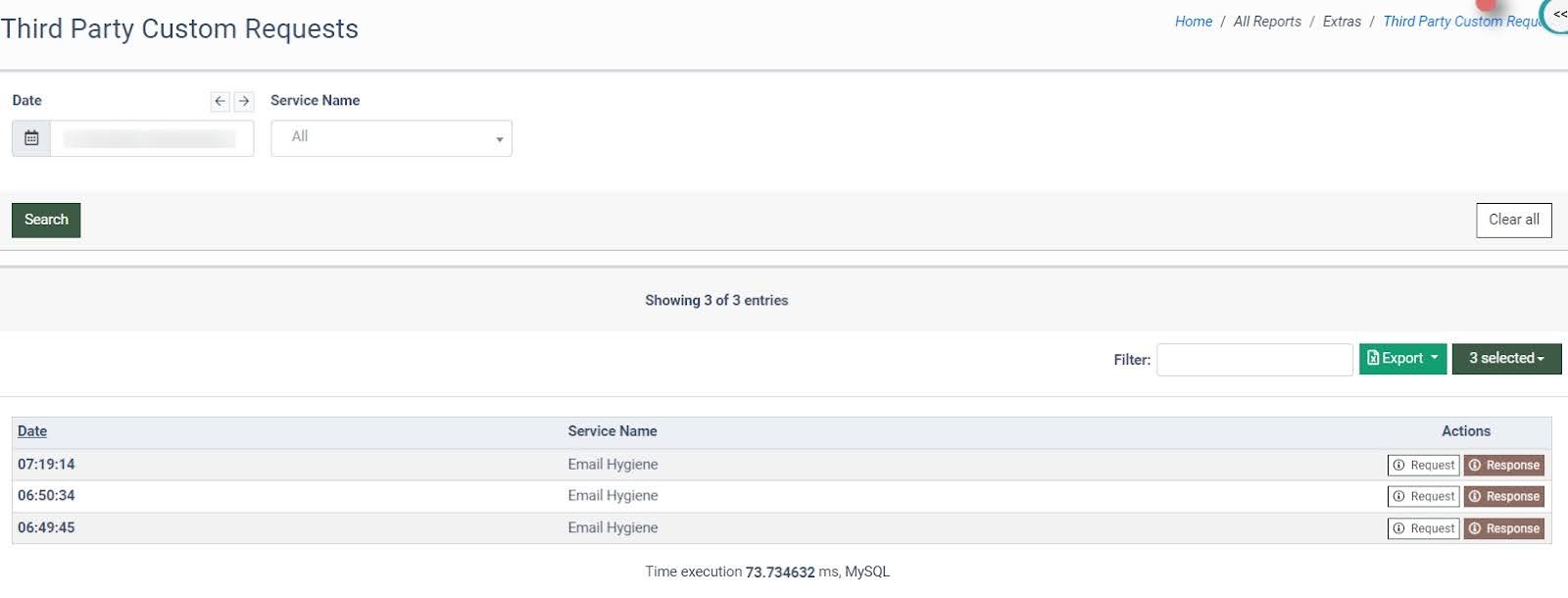Collapse the panel using the << icon
Screen dimensions: 1568x598
point(1558,14)
